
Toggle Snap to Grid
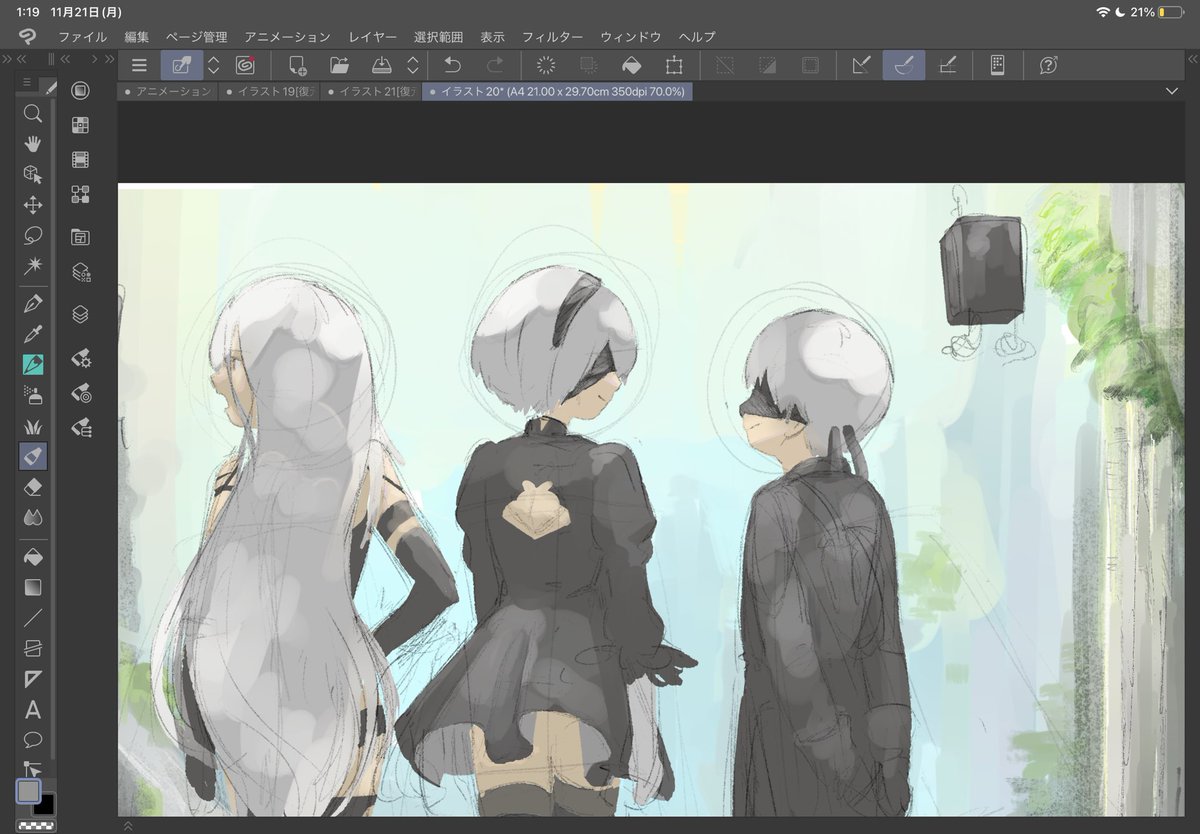[x=947, y=65]
